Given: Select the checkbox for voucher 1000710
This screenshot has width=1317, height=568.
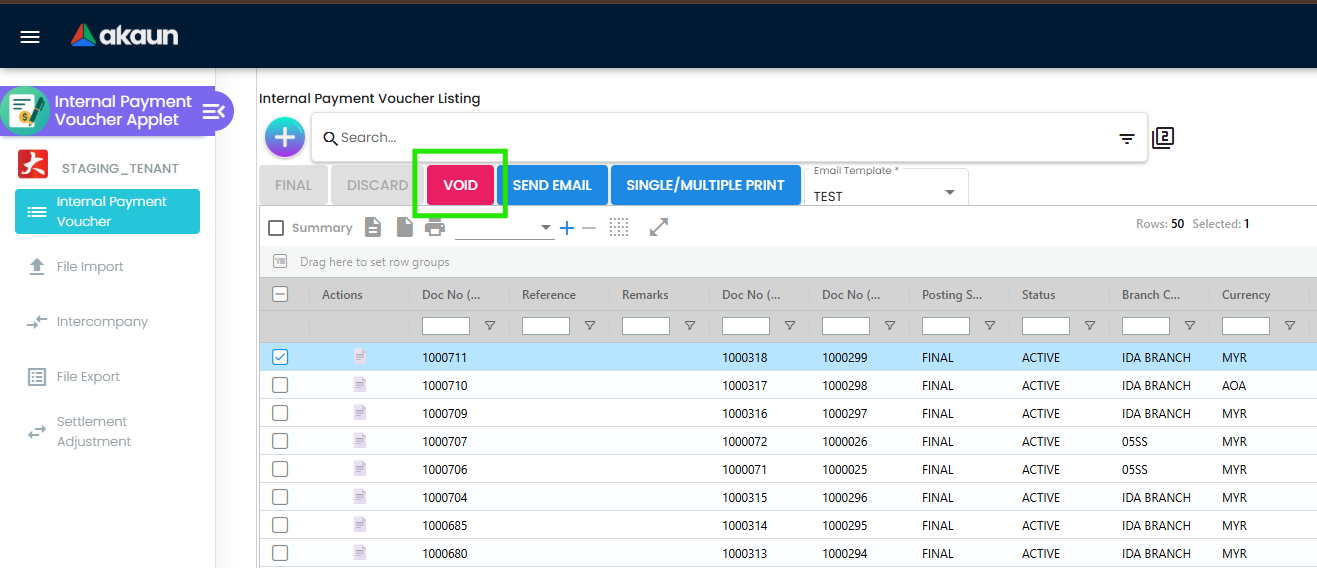Looking at the screenshot, I should 280,385.
